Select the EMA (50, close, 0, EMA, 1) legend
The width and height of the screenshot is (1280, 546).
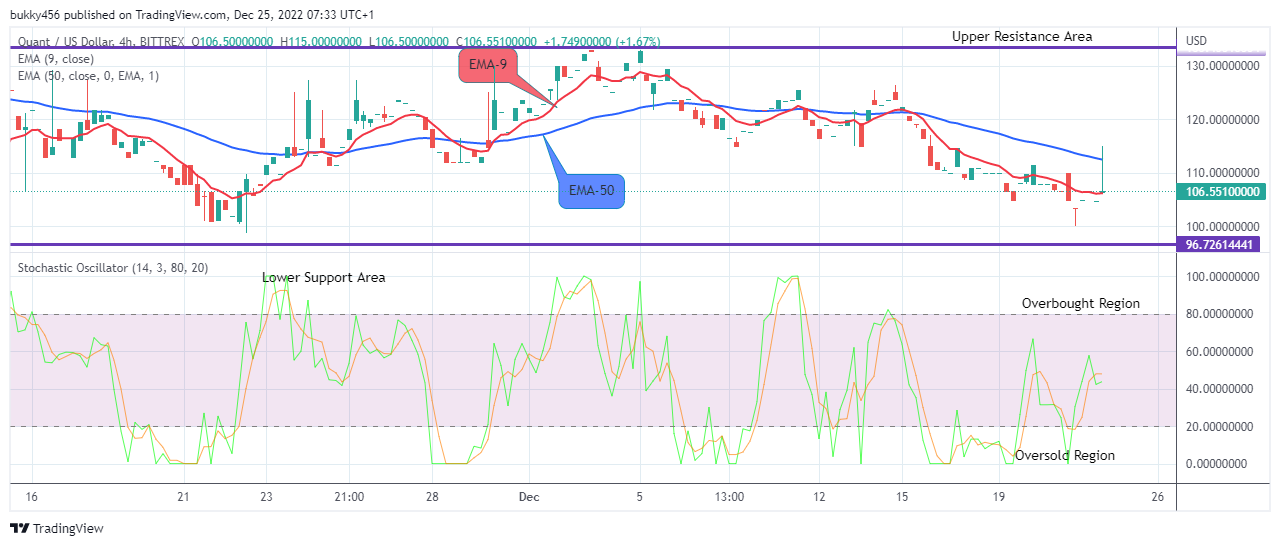pyautogui.click(x=89, y=76)
